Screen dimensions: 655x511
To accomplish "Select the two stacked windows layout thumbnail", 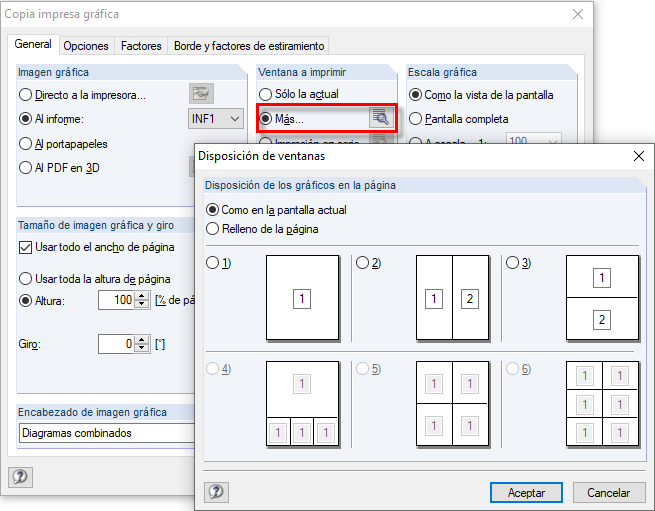I will tap(601, 298).
